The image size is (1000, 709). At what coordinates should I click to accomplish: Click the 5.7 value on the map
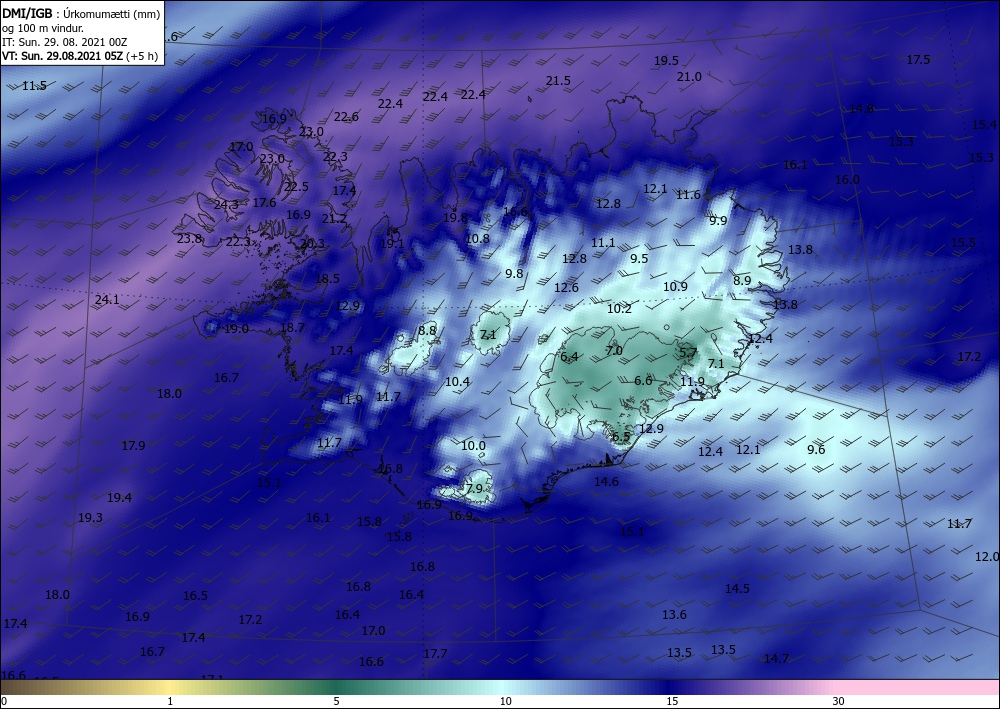[x=688, y=352]
